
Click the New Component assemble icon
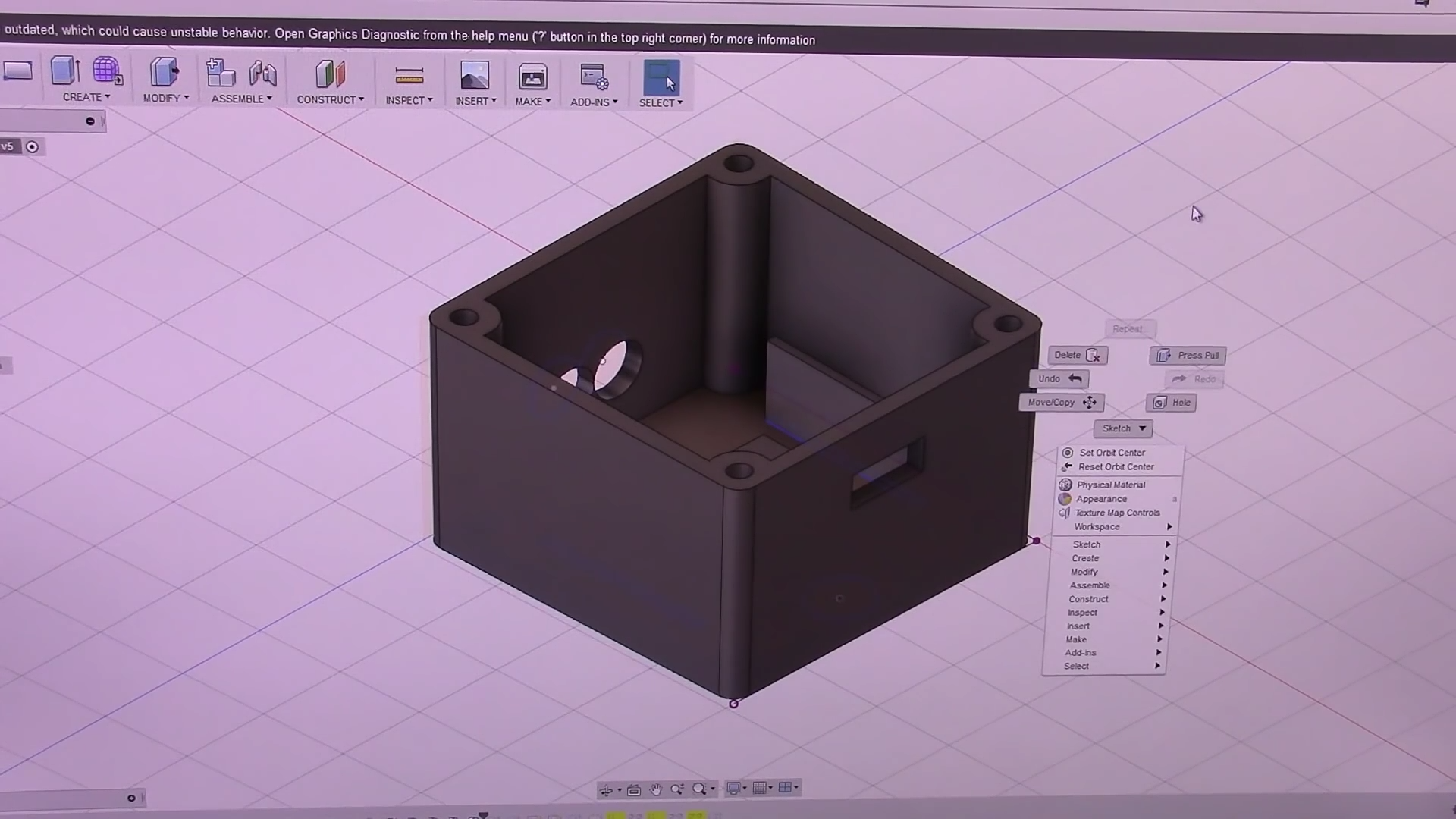coord(221,74)
